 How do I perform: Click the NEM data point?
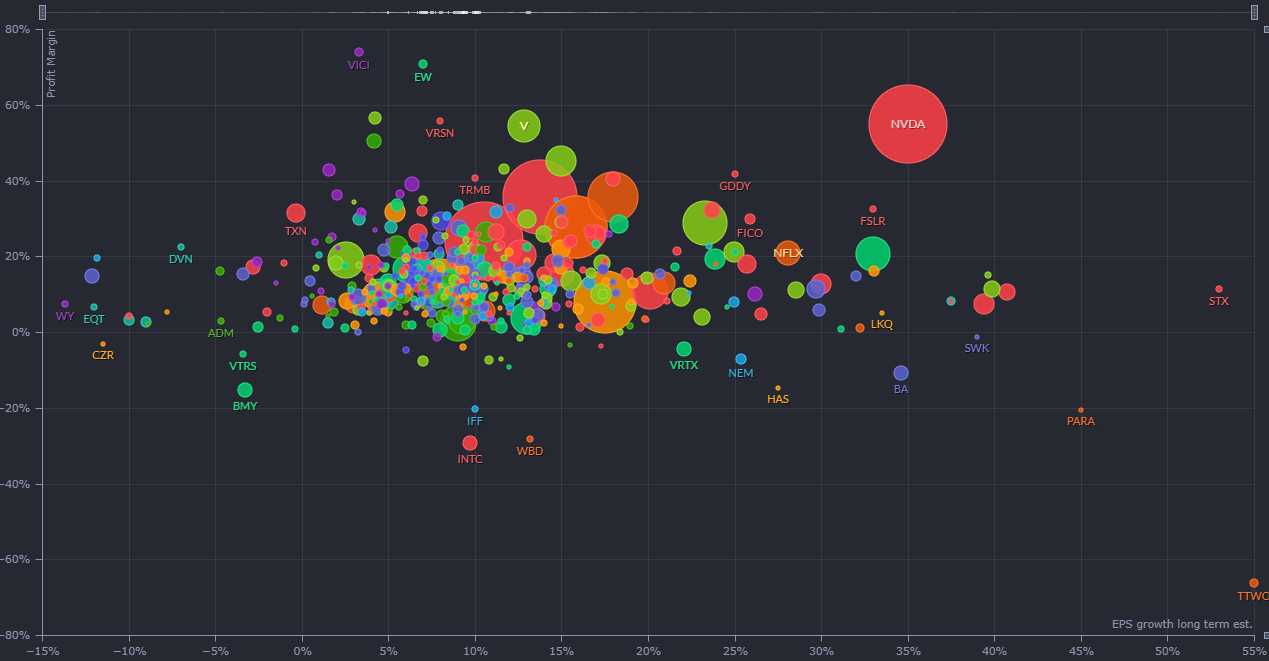(x=741, y=359)
